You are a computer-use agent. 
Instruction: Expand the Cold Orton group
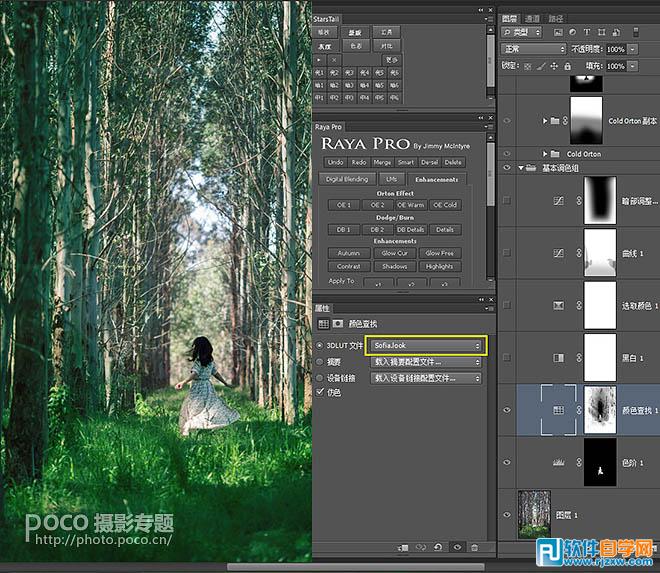click(545, 154)
